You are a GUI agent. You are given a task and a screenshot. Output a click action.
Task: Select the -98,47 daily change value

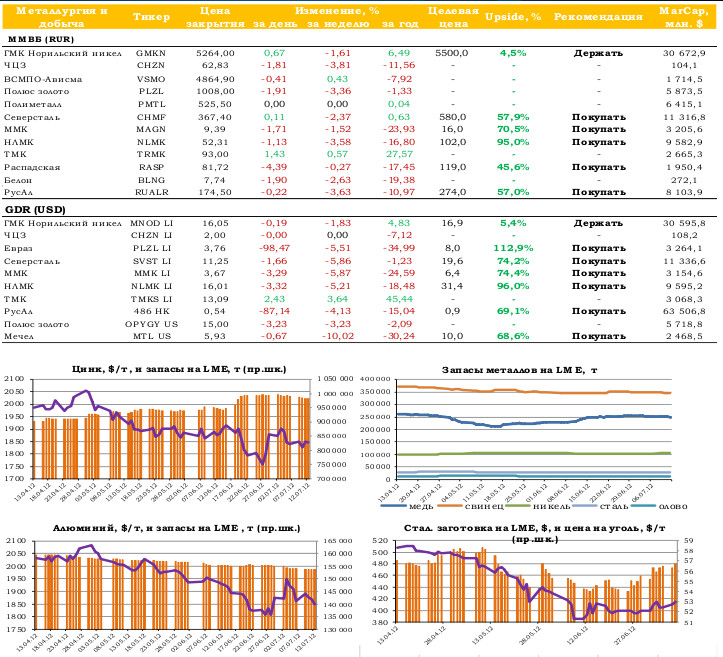click(x=274, y=248)
